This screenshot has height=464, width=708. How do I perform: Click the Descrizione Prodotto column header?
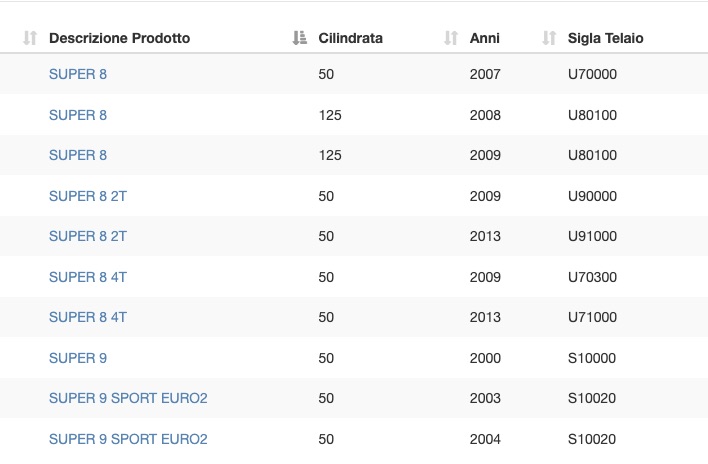119,38
